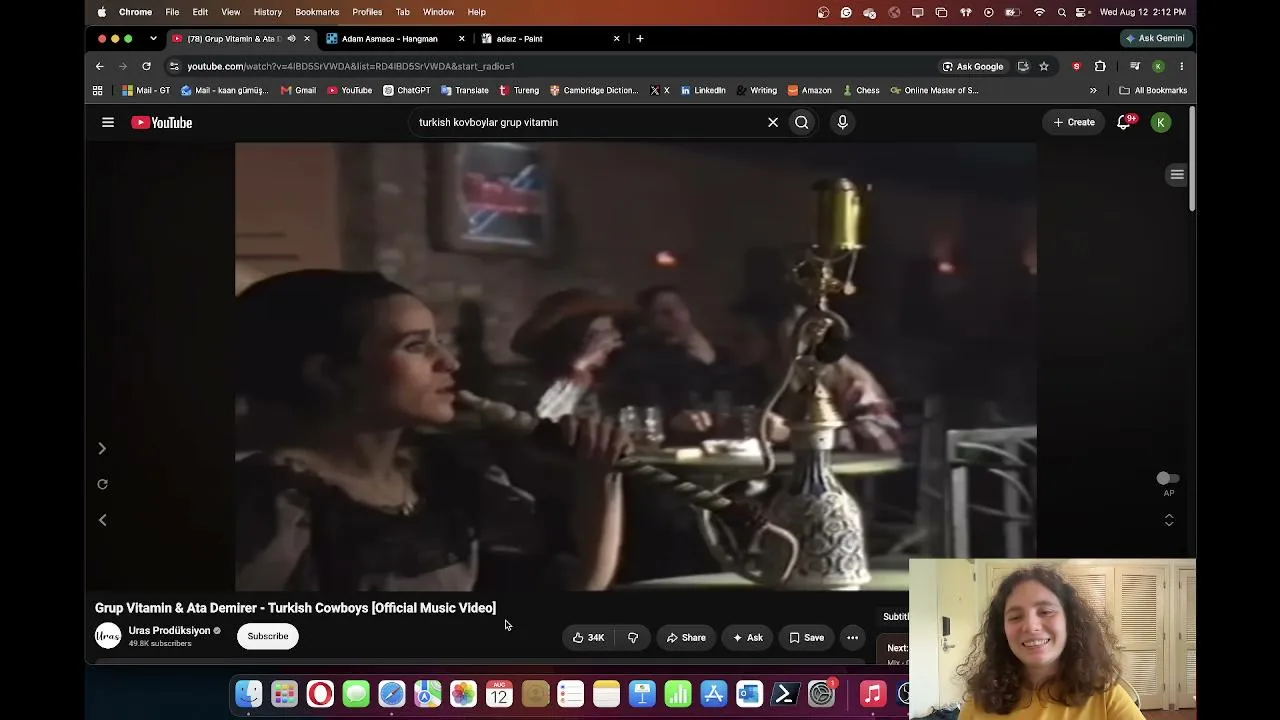Open Music app in the Dock
The width and height of the screenshot is (1280, 720).
tap(873, 693)
